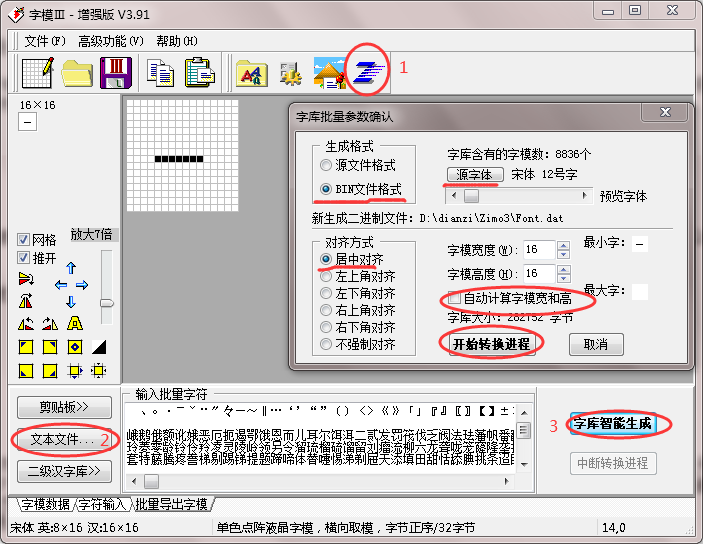Image resolution: width=703 pixels, height=544 pixels.
Task: Click the blue Z batch font library icon
Action: click(x=369, y=72)
